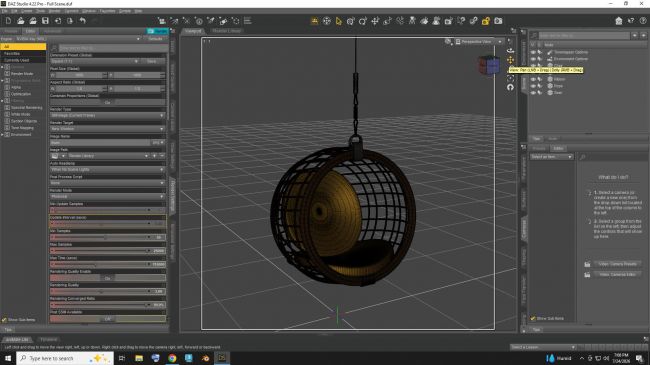Toggle Show Sub Items checkbox in render settings
The image size is (650, 365).
click(x=5, y=320)
